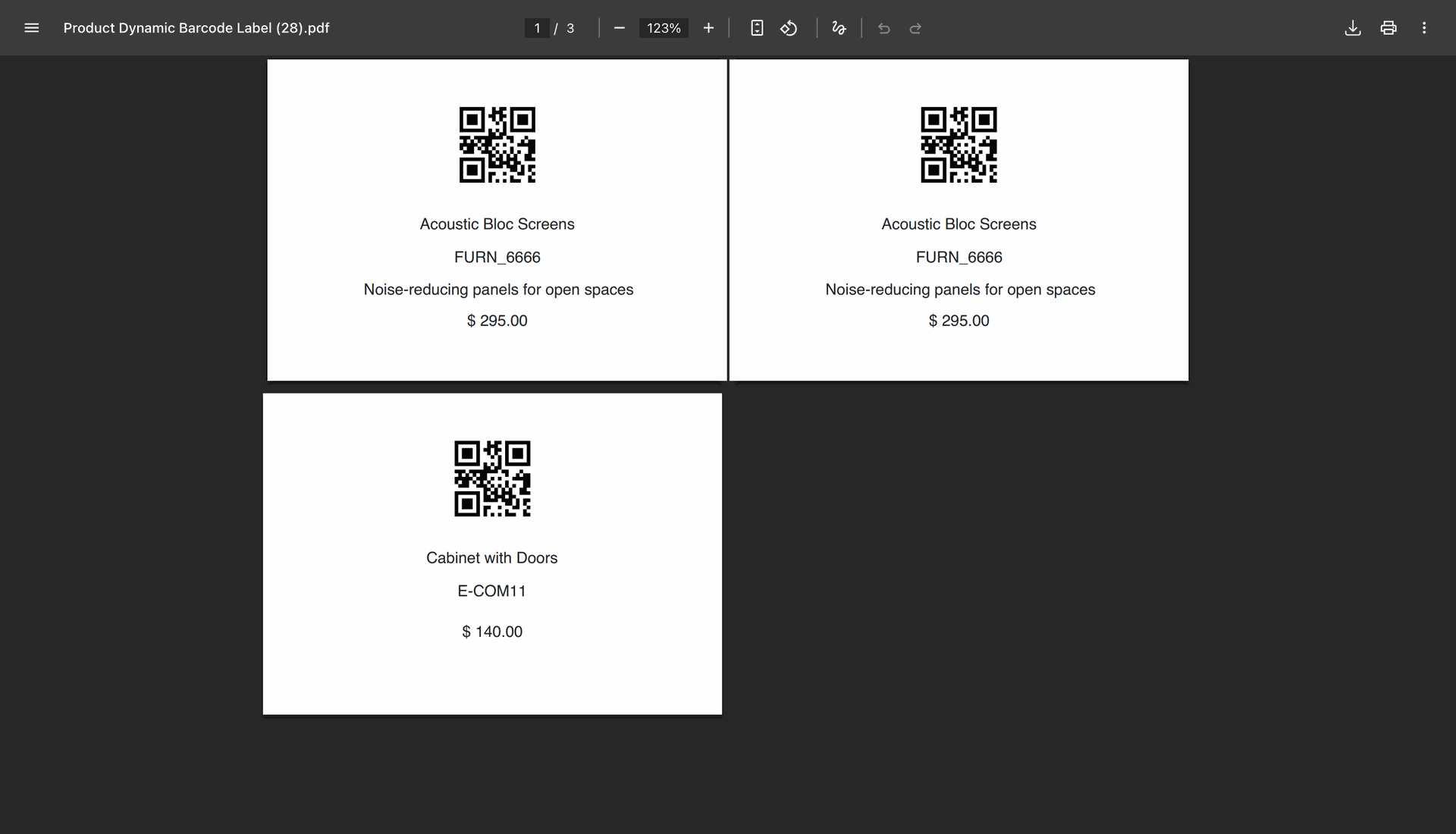The height and width of the screenshot is (834, 1456).
Task: Open the more actions three-dot menu
Action: (1424, 28)
